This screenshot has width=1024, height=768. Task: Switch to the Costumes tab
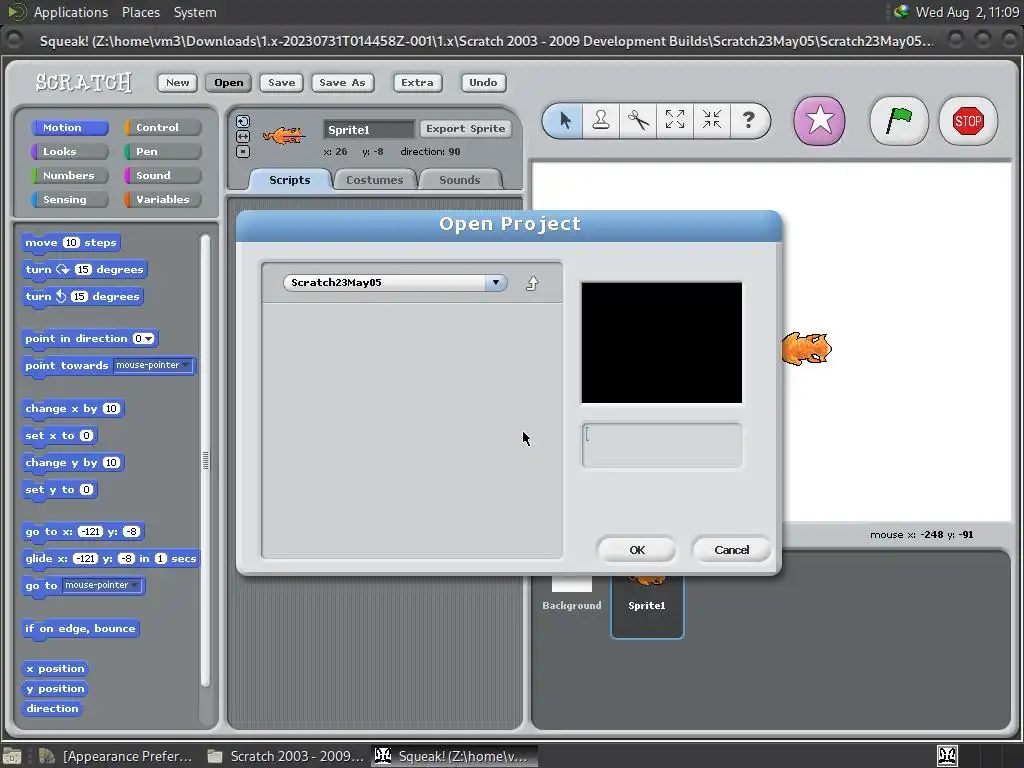pyautogui.click(x=374, y=180)
